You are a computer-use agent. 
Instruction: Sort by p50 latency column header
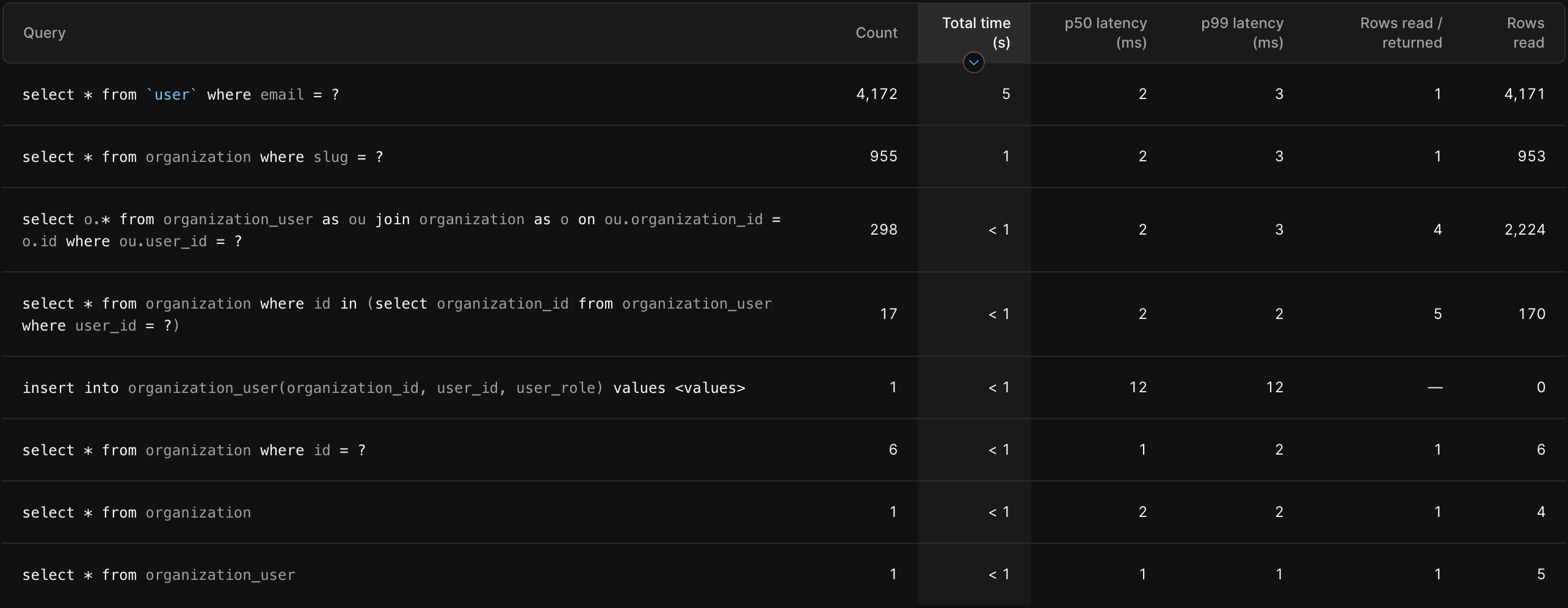pyautogui.click(x=1105, y=33)
